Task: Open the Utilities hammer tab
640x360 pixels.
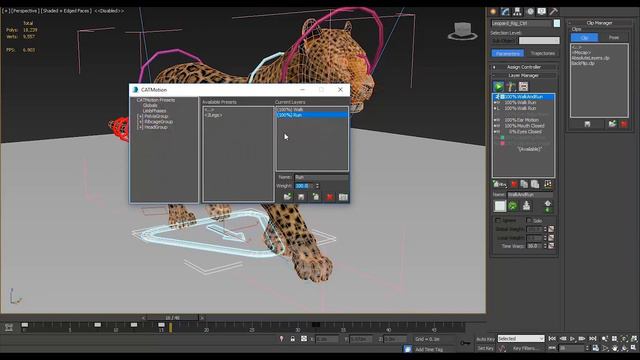Action: pos(553,11)
